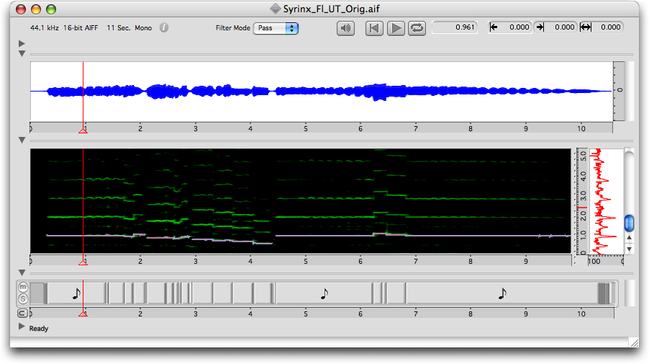
Task: Click the selection end arrow icon
Action: tap(540, 27)
